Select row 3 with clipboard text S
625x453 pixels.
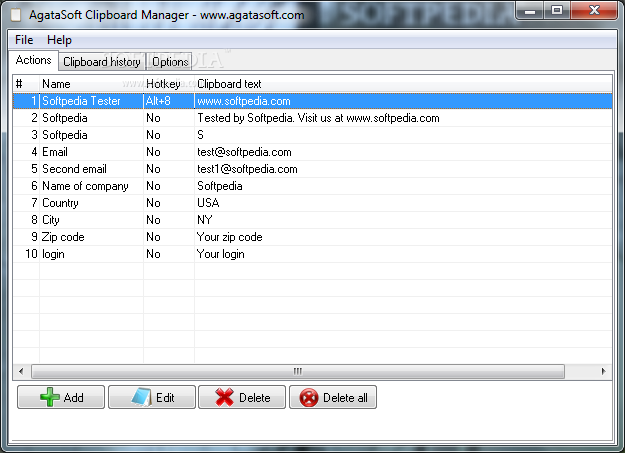click(312, 135)
